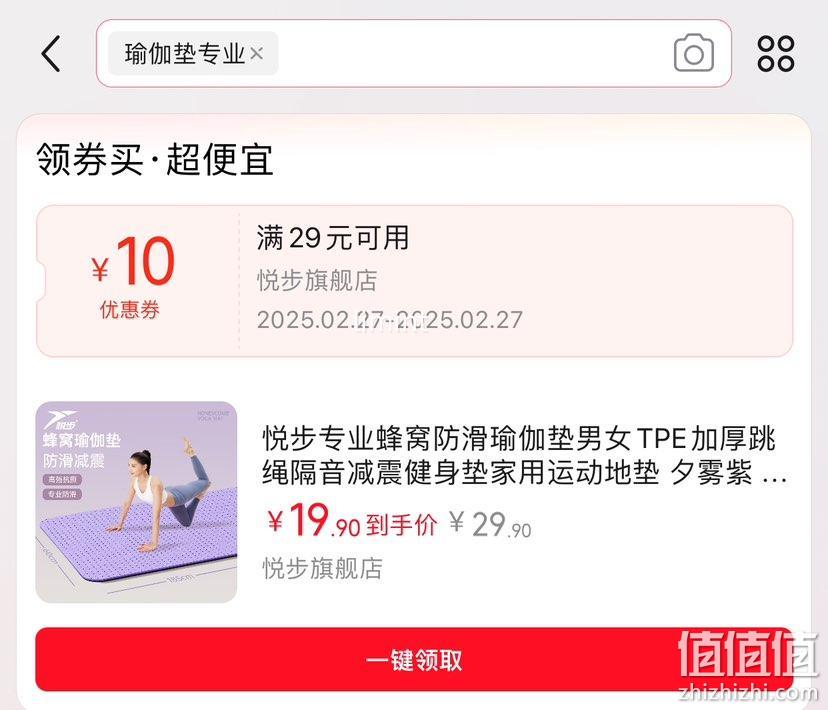Click the 一键领取 red button
Screen dimensions: 828x710
point(414,659)
